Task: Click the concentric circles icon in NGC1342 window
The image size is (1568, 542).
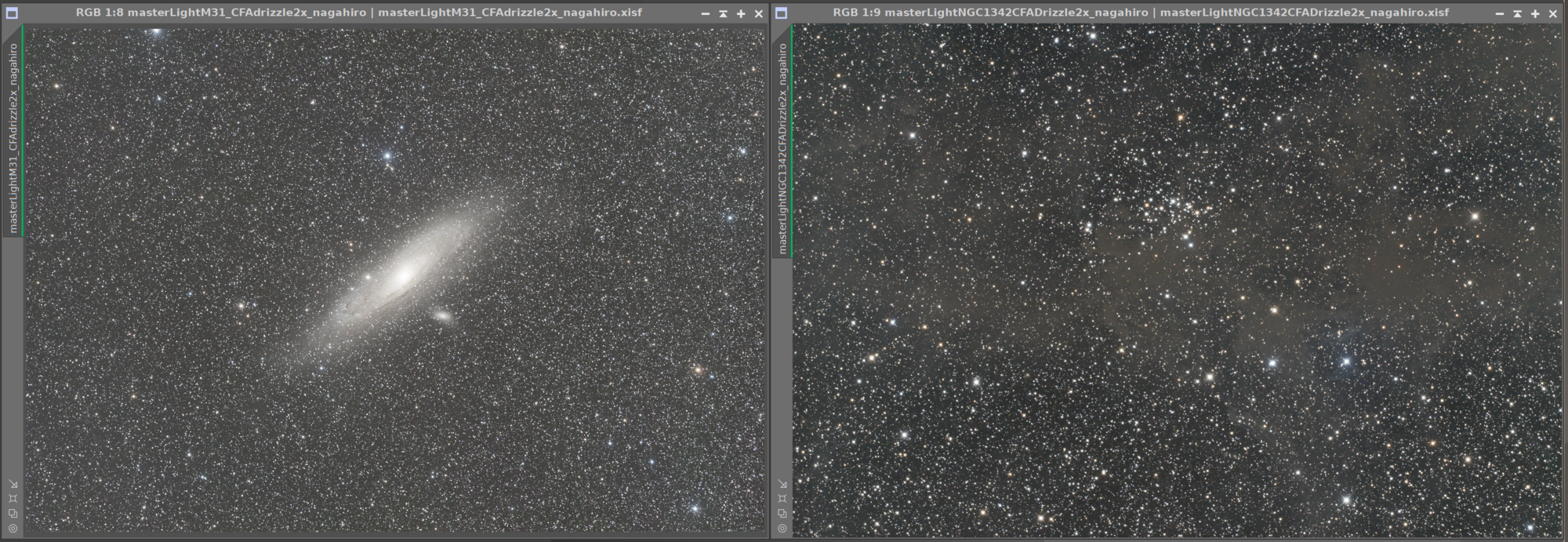Action: pos(782,529)
